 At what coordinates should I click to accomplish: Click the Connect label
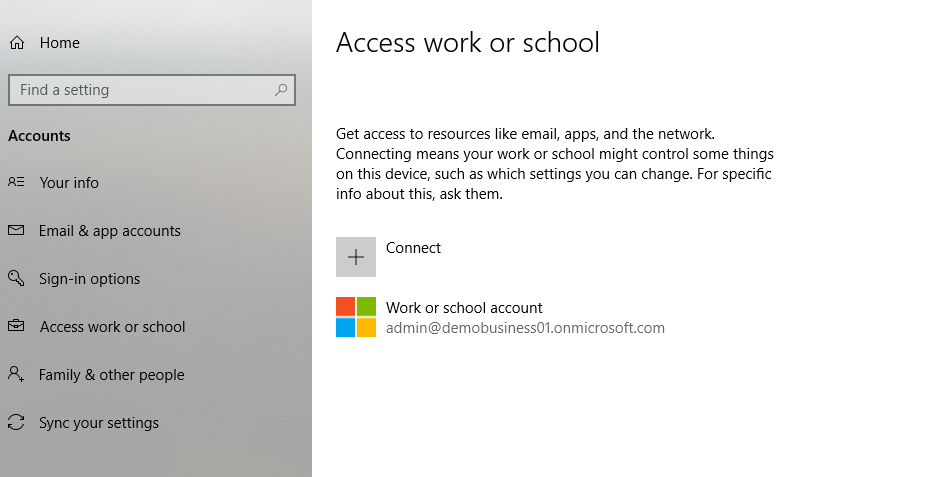coord(413,248)
